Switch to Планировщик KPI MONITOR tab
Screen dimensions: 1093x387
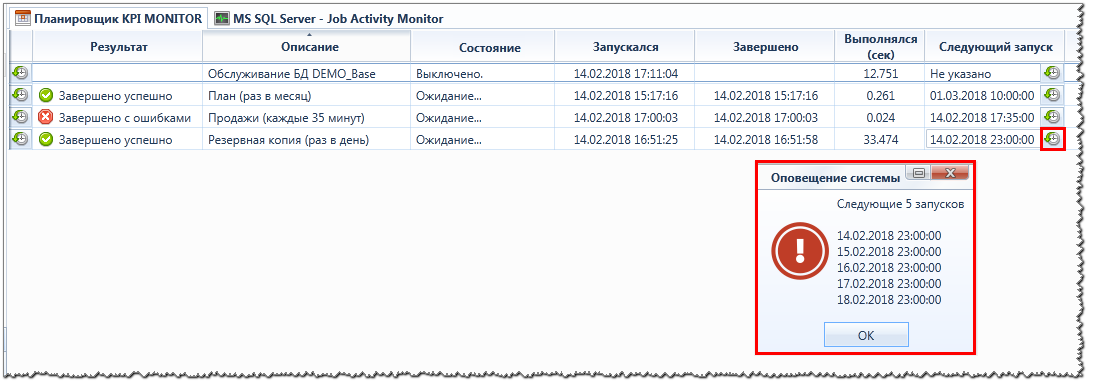pyautogui.click(x=109, y=19)
